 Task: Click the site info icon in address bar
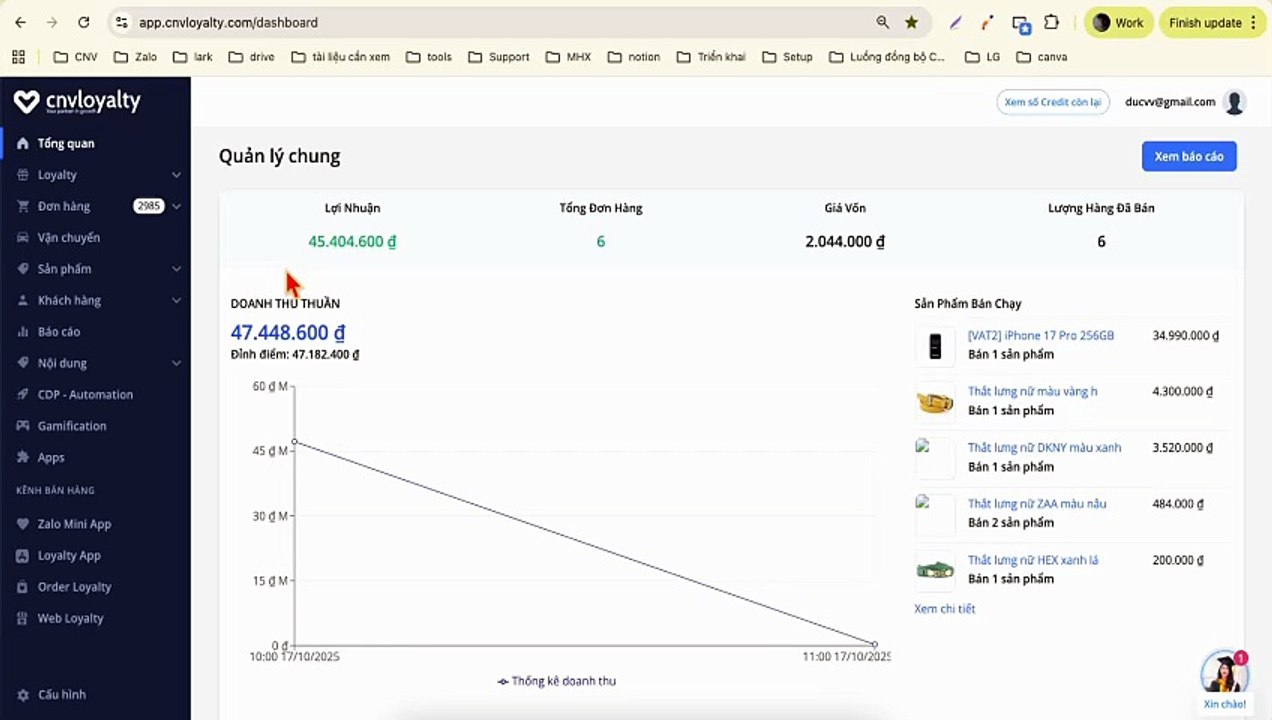(x=121, y=22)
